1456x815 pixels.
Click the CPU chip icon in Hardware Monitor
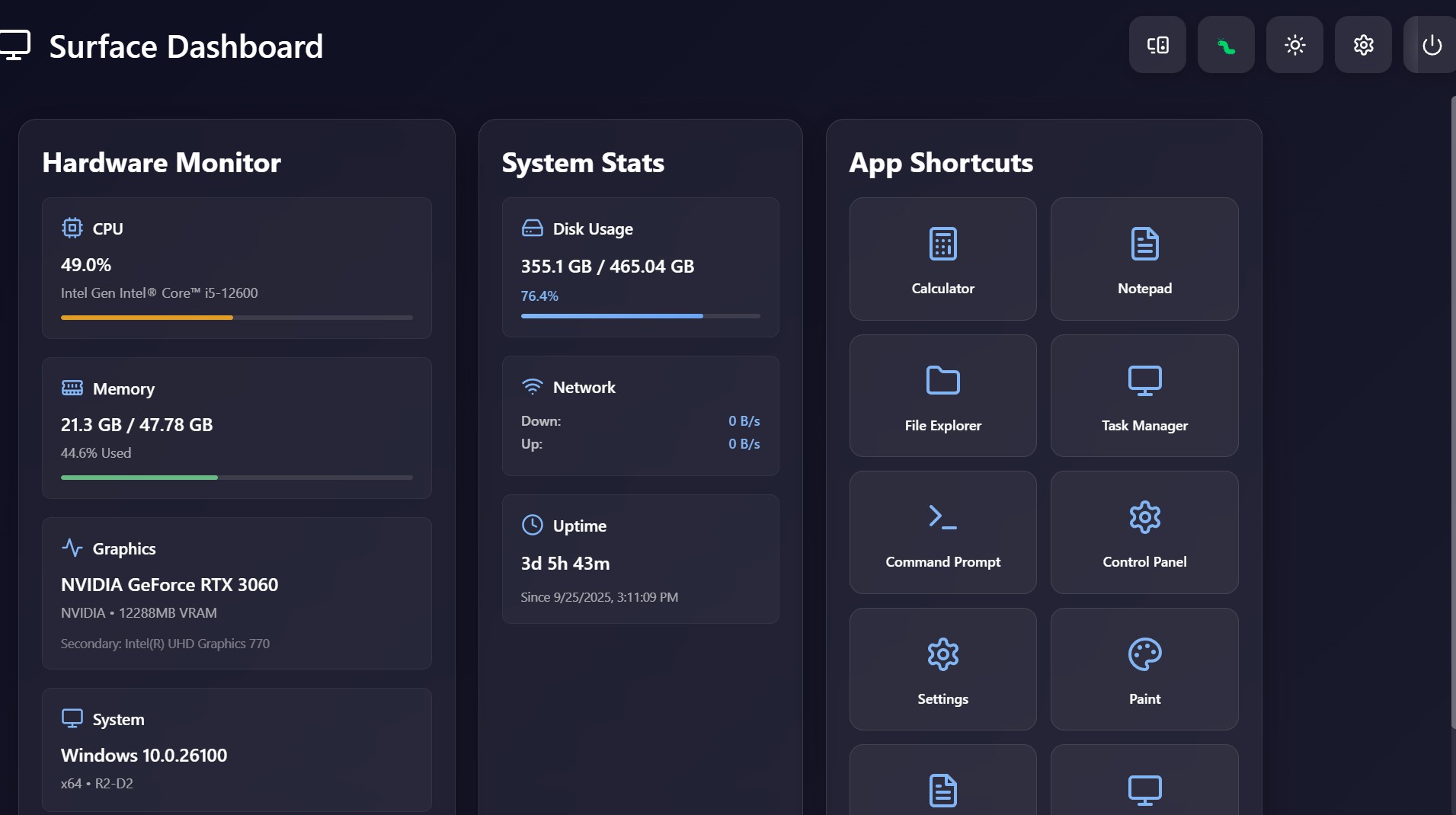click(72, 227)
